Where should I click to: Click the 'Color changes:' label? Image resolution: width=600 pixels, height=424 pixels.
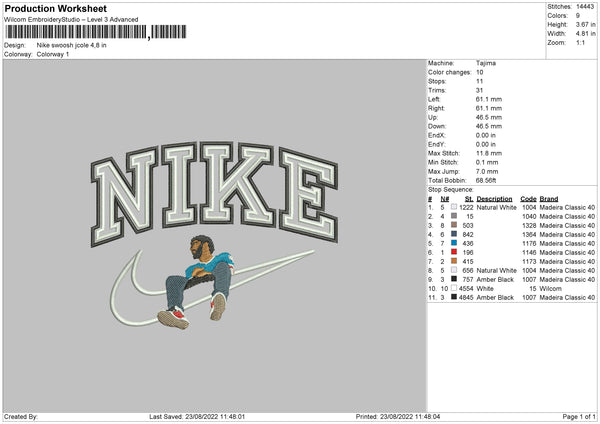[x=450, y=72]
